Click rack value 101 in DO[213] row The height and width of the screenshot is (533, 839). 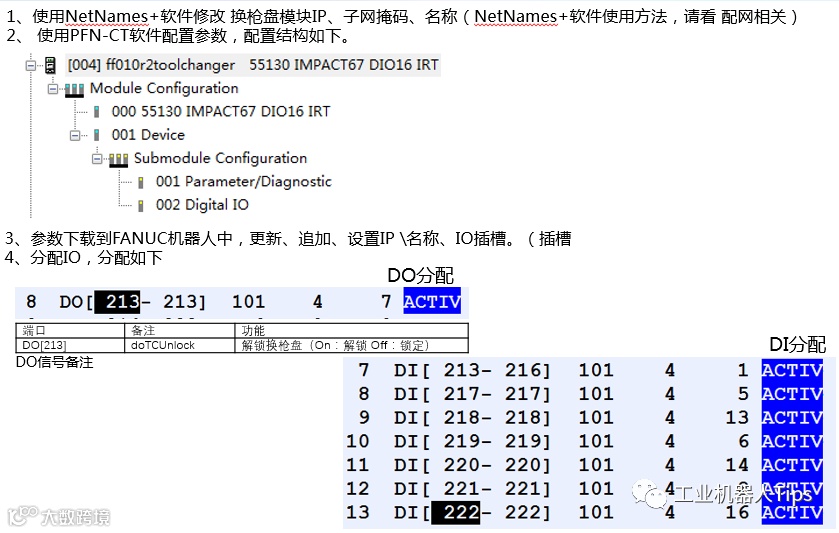[248, 302]
